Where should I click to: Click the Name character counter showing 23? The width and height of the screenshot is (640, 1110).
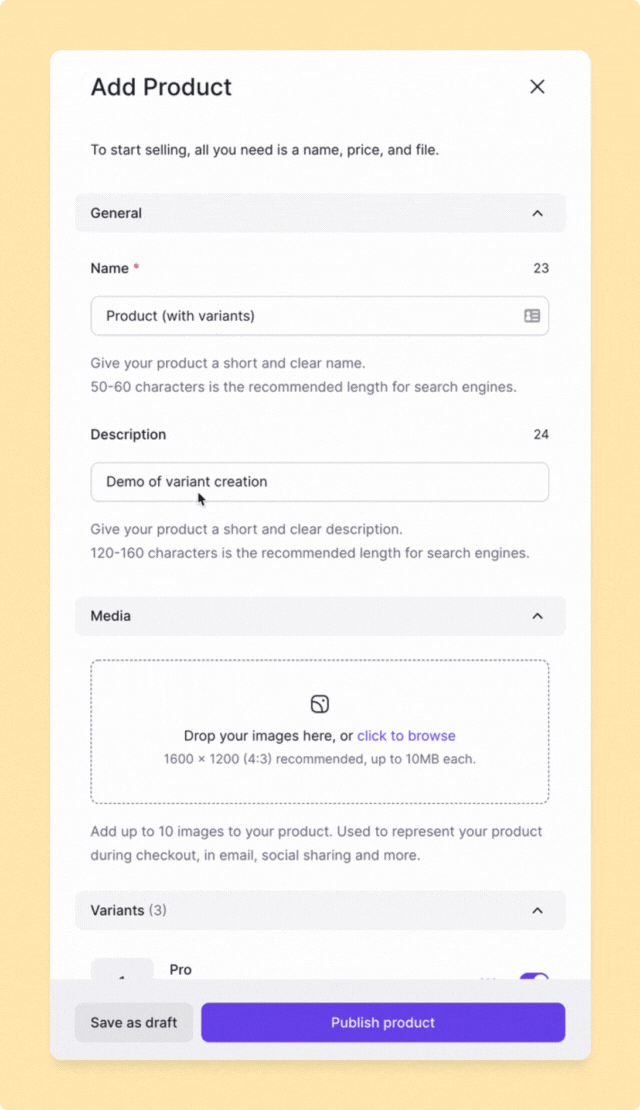point(541,268)
